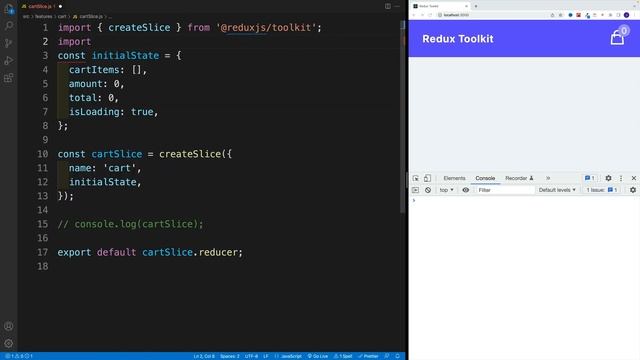The width and height of the screenshot is (640, 360).
Task: Open the Chrome three-dot menu
Action: [x=635, y=15]
